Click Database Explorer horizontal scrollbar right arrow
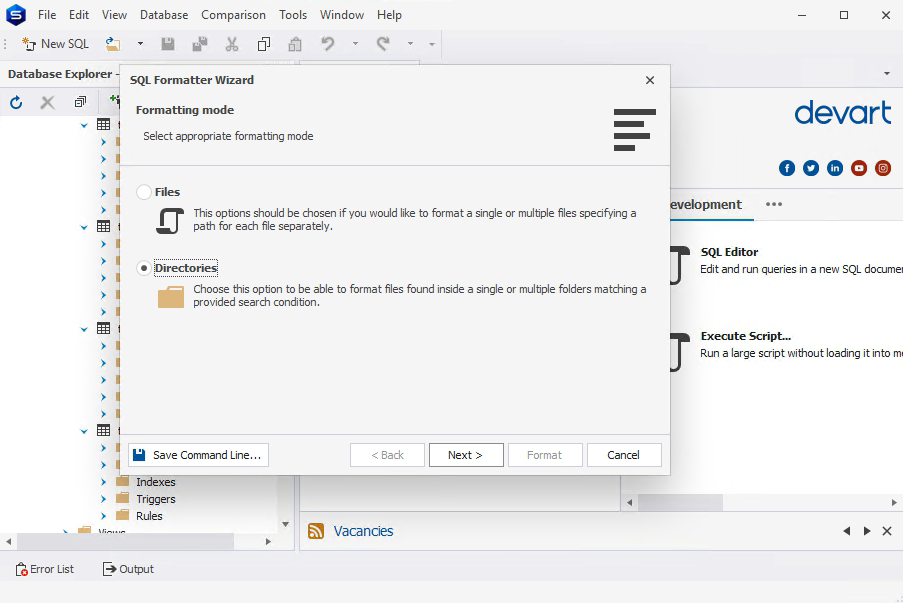The height and width of the screenshot is (603, 903). (268, 541)
